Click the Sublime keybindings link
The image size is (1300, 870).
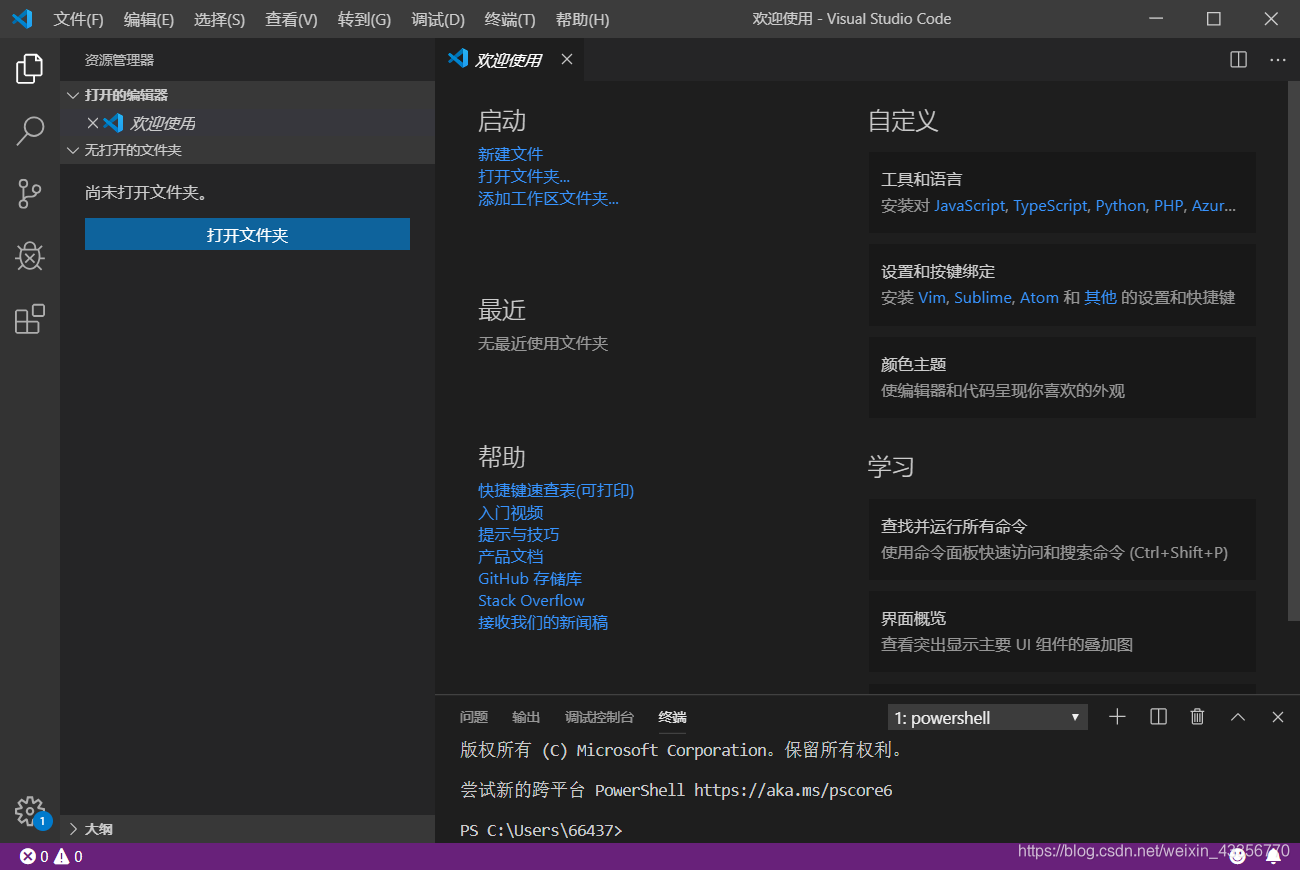click(983, 297)
